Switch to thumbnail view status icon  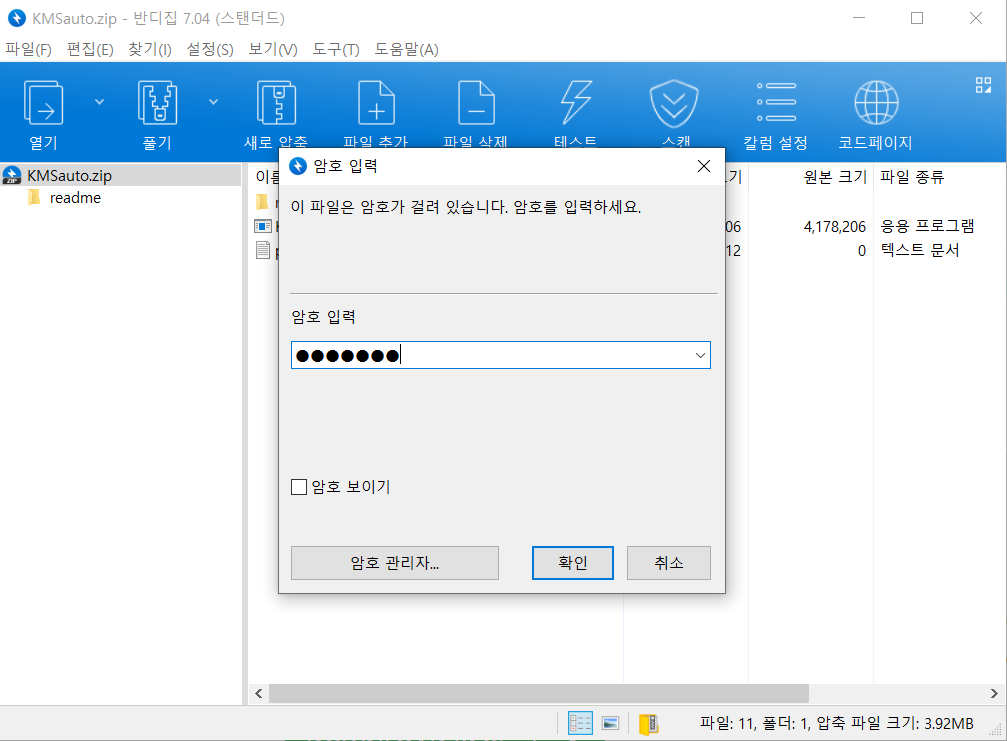pyautogui.click(x=610, y=724)
